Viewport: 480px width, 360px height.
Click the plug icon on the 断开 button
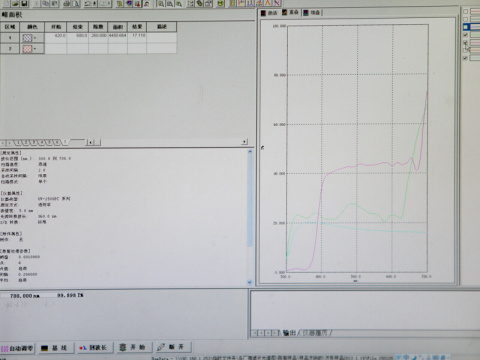[161, 347]
